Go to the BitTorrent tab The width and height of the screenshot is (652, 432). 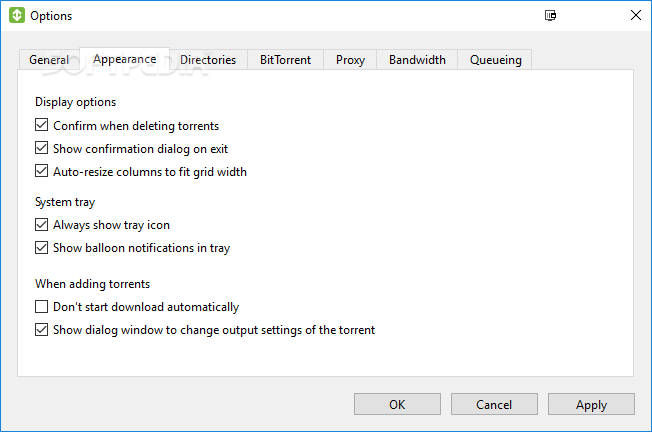tap(286, 60)
